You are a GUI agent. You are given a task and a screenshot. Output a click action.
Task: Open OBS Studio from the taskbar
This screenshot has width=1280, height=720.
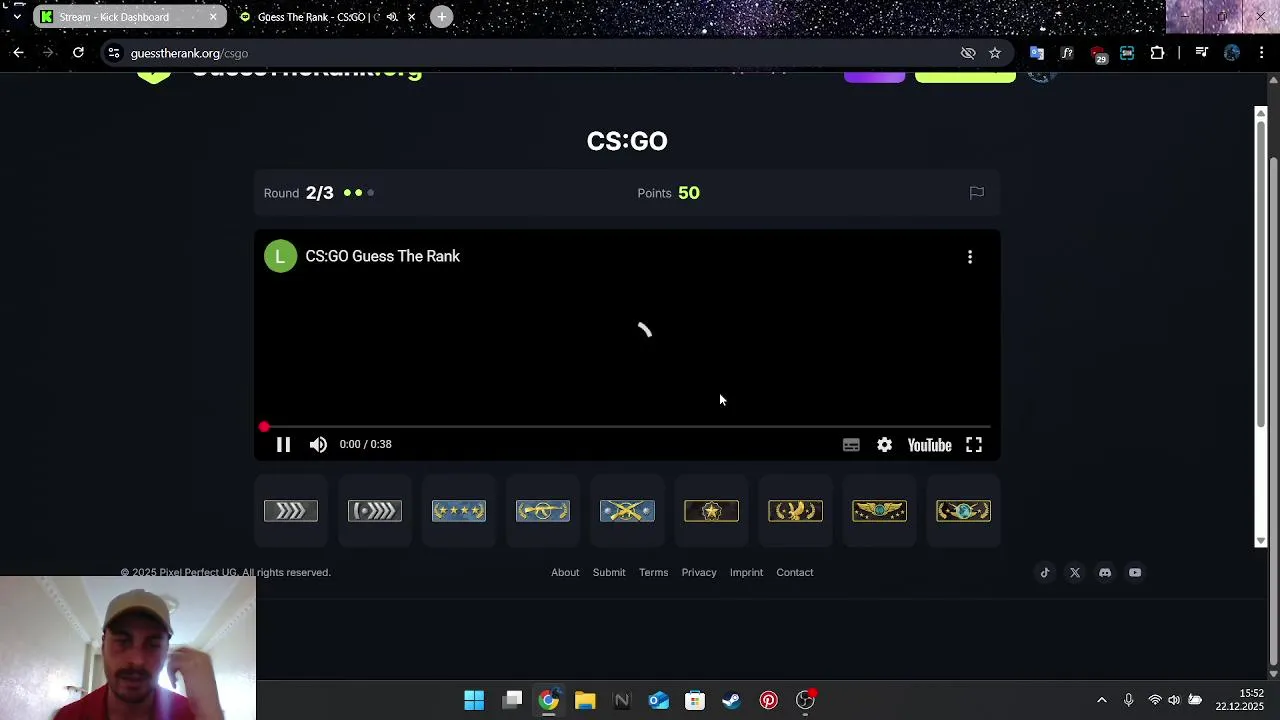(805, 700)
